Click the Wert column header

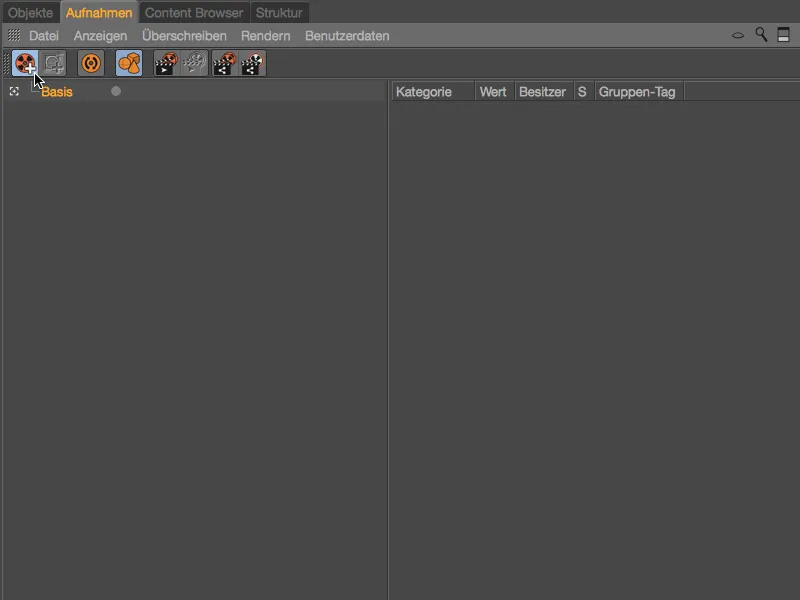pos(494,92)
